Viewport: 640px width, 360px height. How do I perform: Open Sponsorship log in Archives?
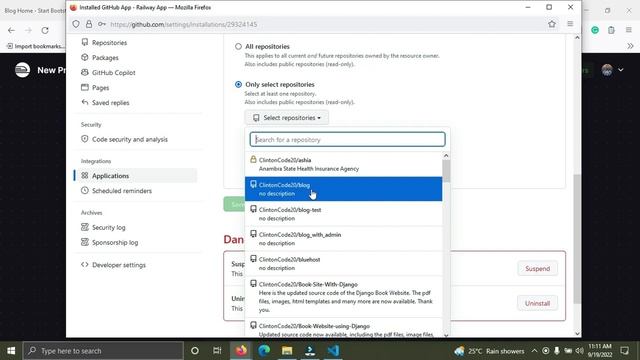tap(115, 242)
